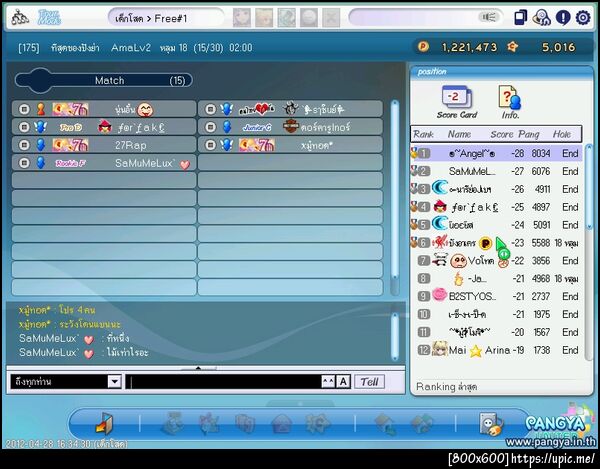Expand the chat log with the up arrow handle
Viewport: 600px width, 469px height.
(198, 368)
